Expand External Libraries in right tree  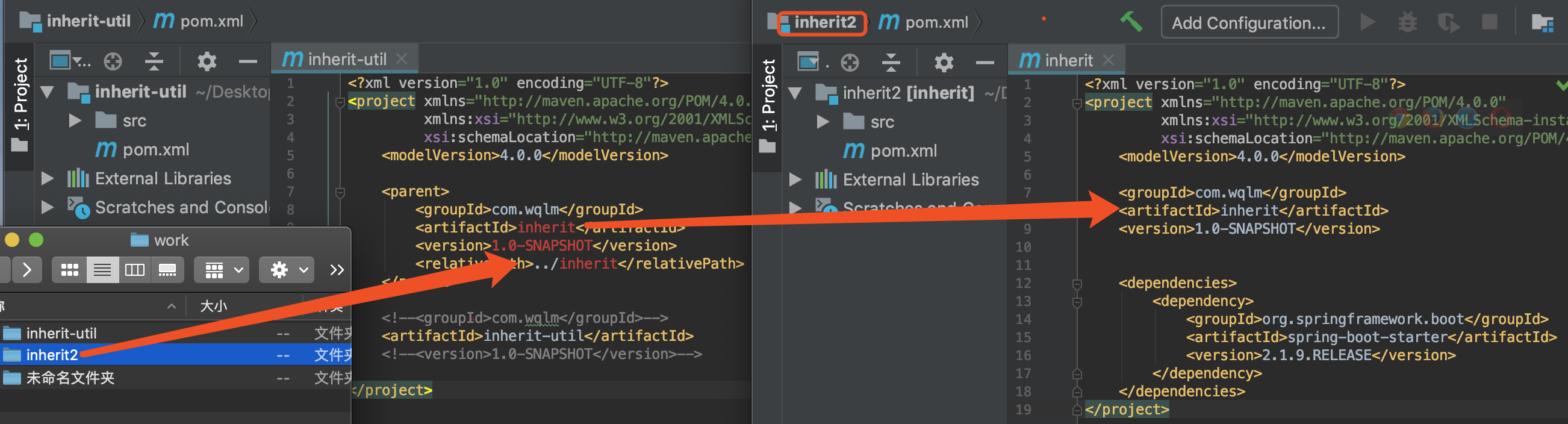point(795,179)
